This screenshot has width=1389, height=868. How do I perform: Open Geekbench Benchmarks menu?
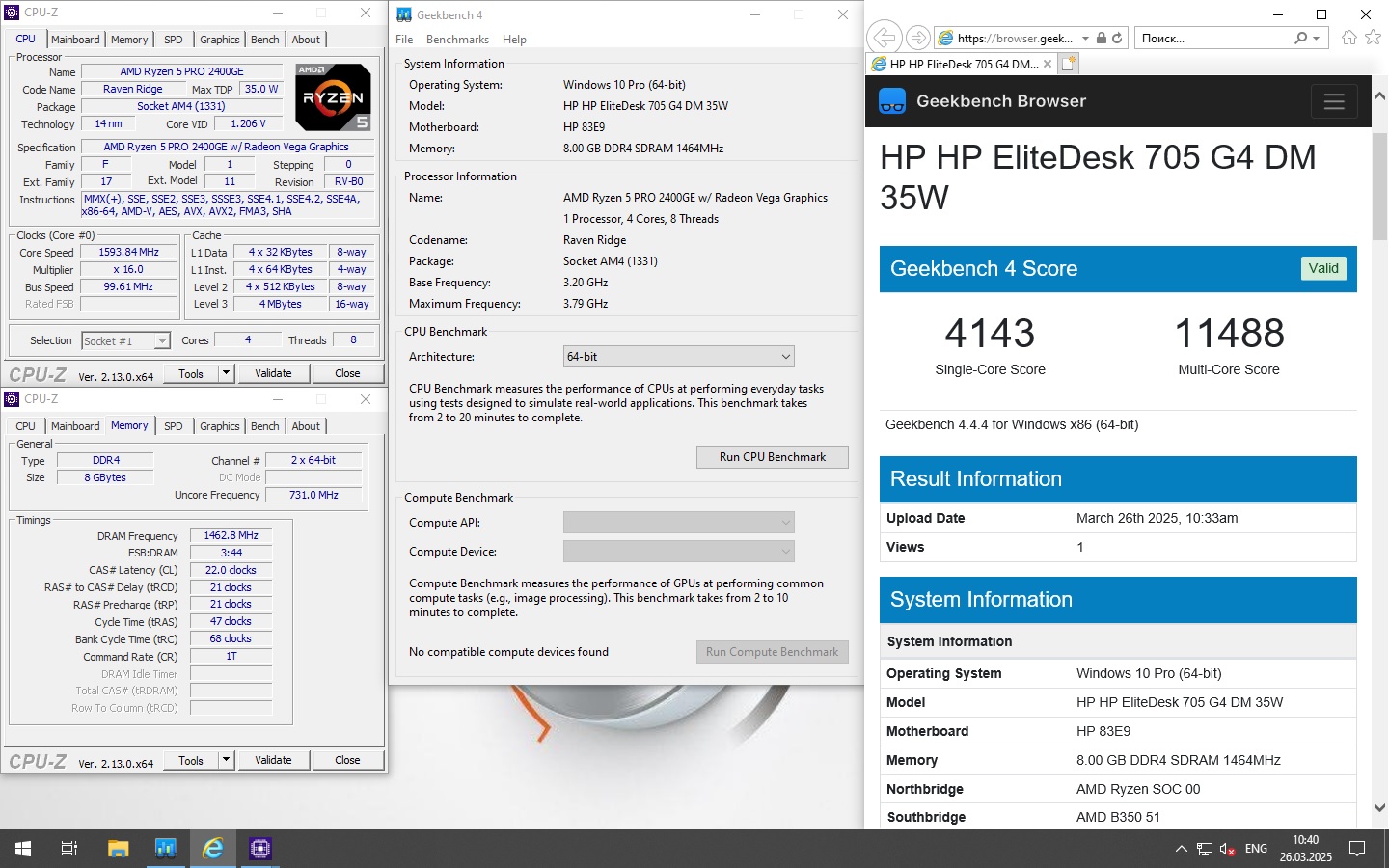457,40
